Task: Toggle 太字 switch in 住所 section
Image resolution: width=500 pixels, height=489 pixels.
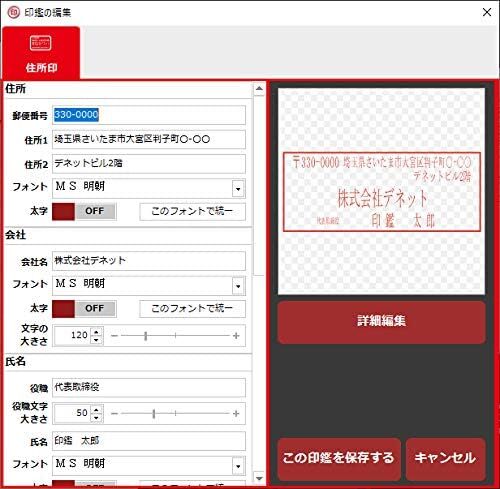Action: coord(84,211)
